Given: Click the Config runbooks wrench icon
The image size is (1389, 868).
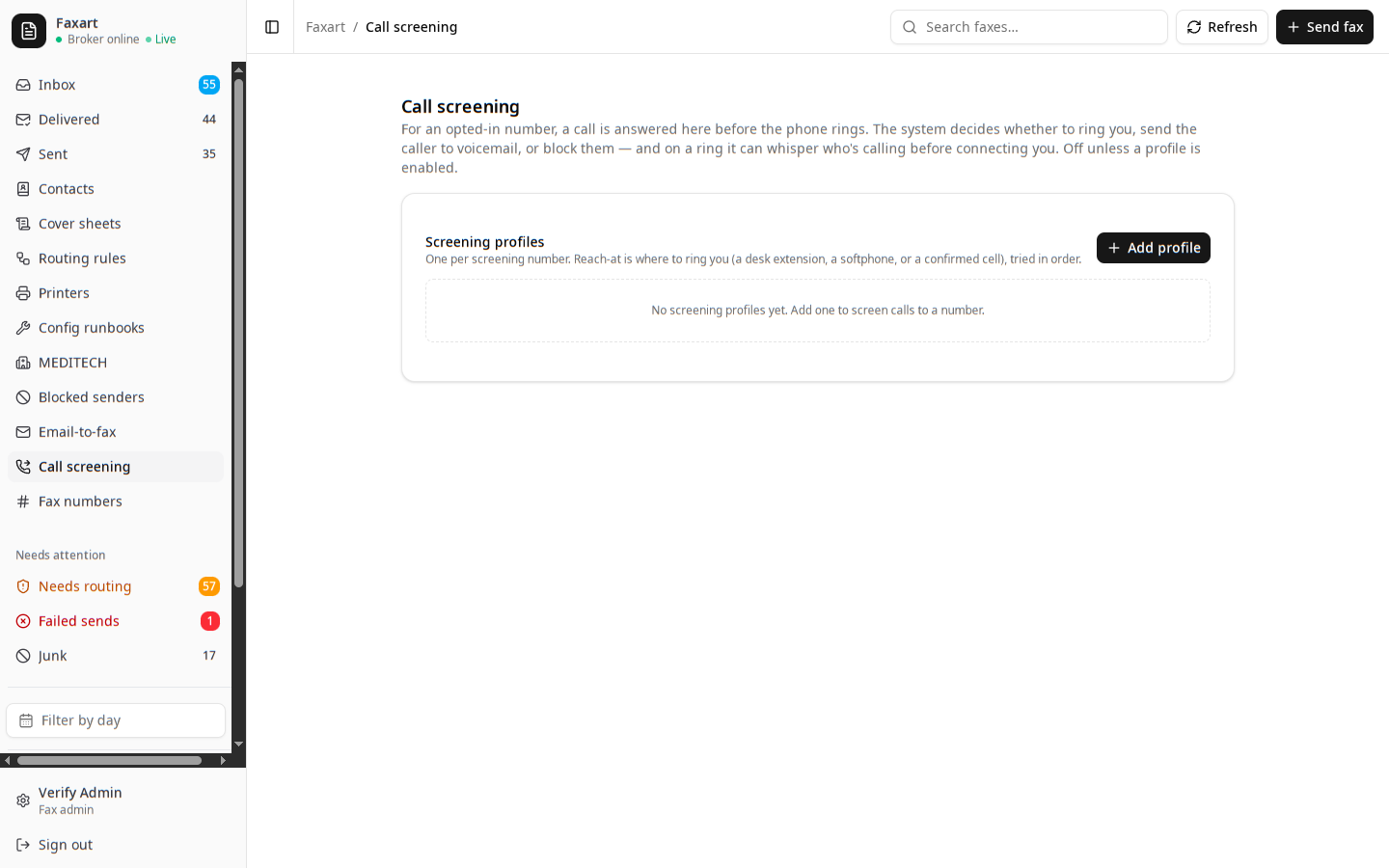Looking at the screenshot, I should (x=23, y=328).
